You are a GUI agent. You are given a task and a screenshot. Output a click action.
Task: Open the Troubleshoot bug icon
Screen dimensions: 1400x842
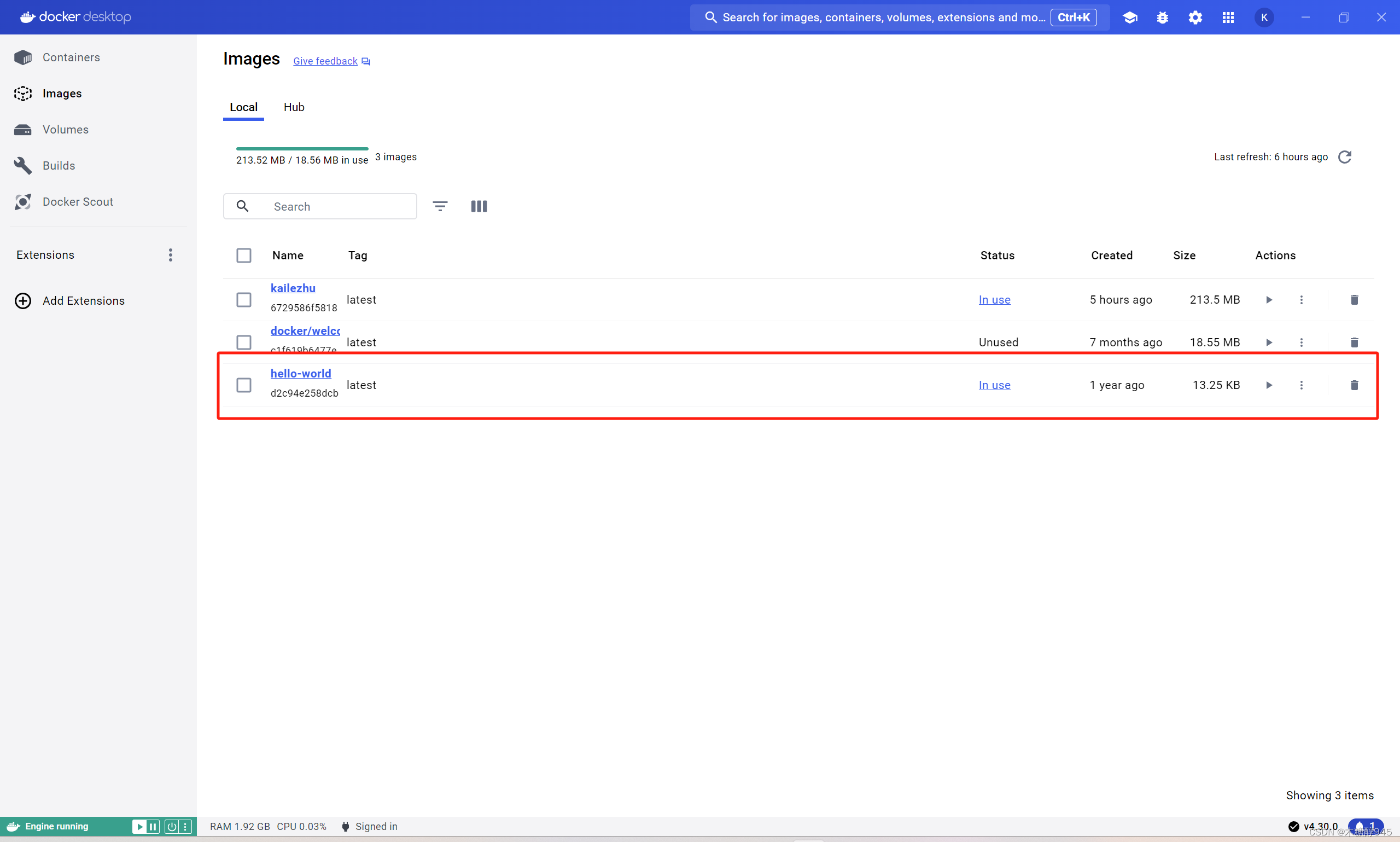(x=1163, y=18)
